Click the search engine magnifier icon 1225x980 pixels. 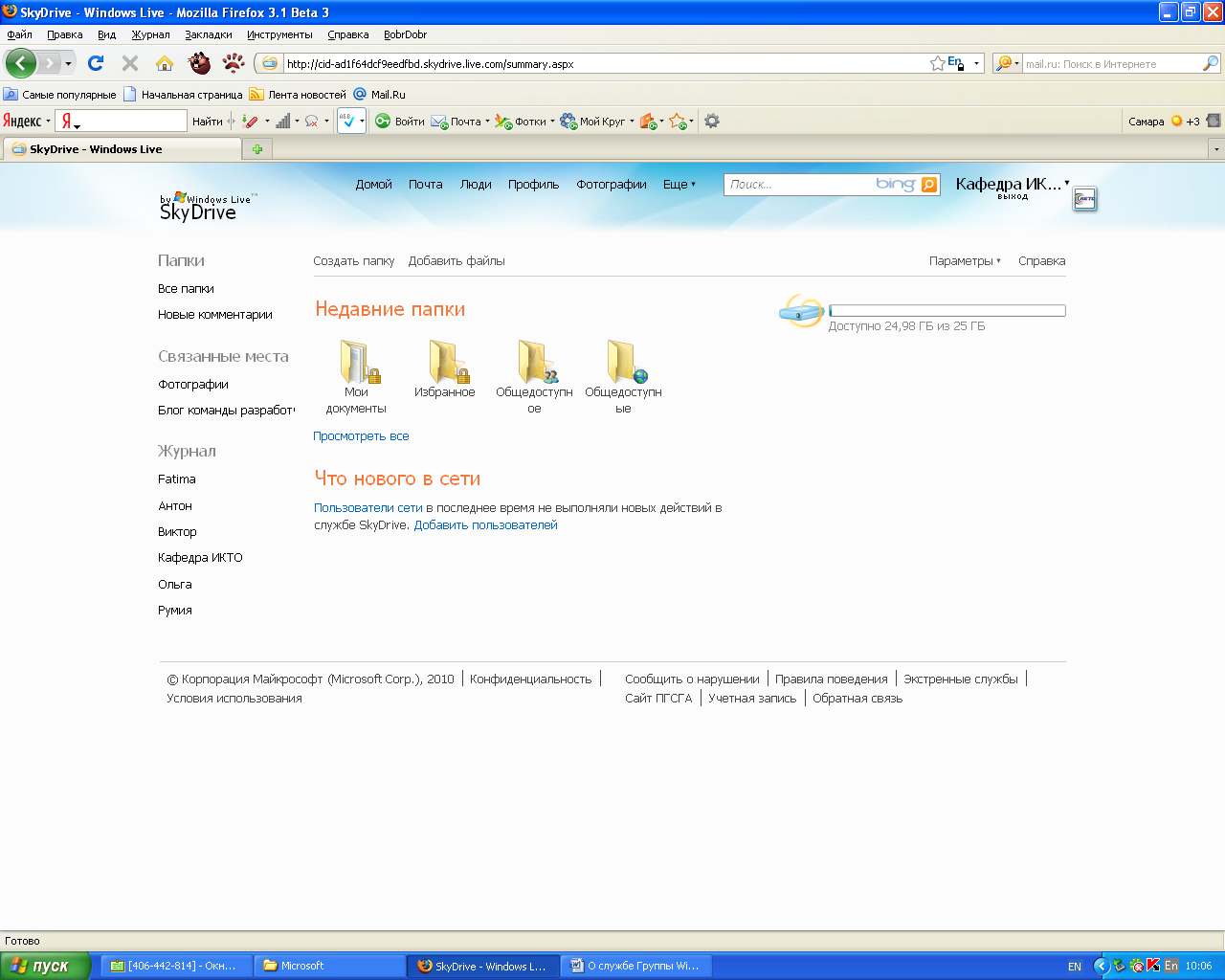[x=1004, y=63]
